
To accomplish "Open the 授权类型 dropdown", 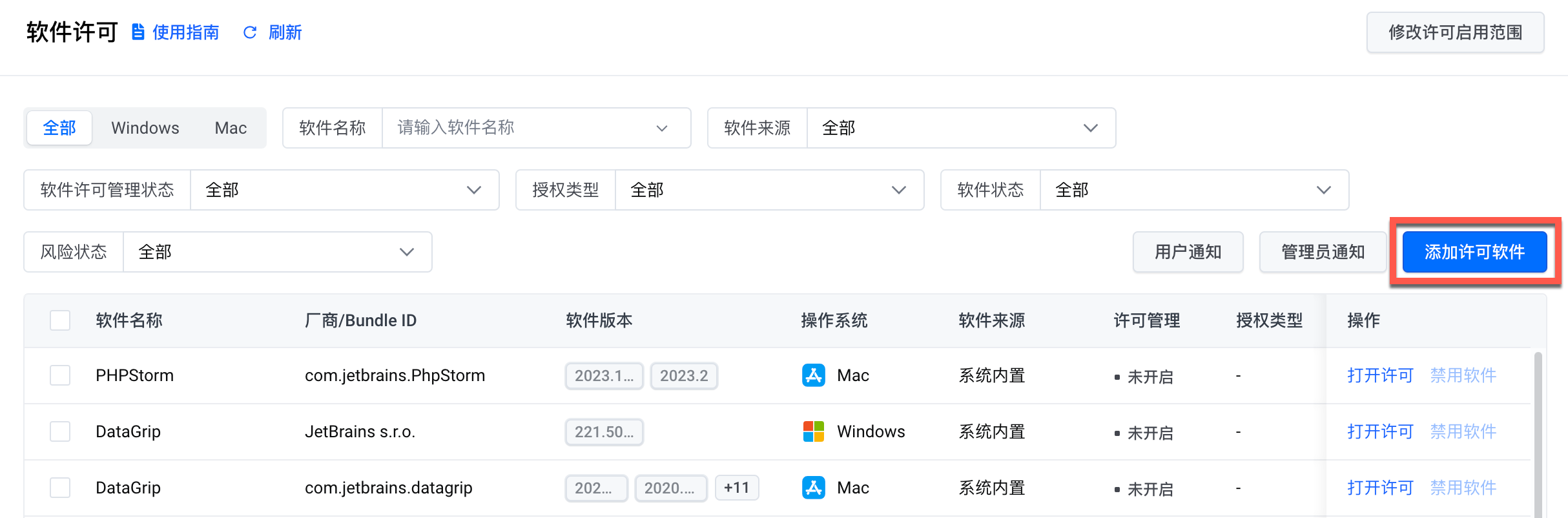I will click(769, 190).
